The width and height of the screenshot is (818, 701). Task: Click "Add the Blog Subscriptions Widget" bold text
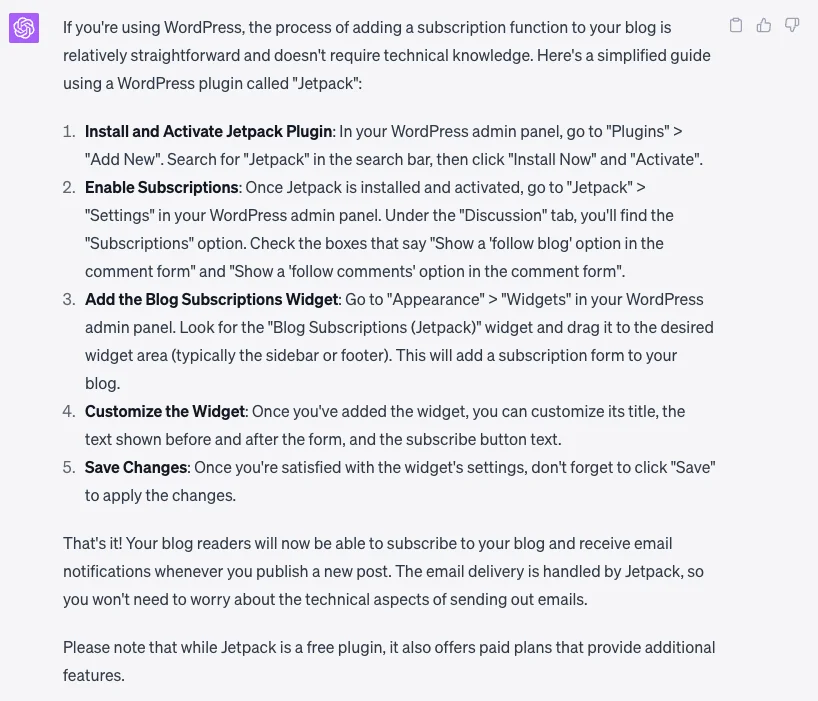(212, 299)
